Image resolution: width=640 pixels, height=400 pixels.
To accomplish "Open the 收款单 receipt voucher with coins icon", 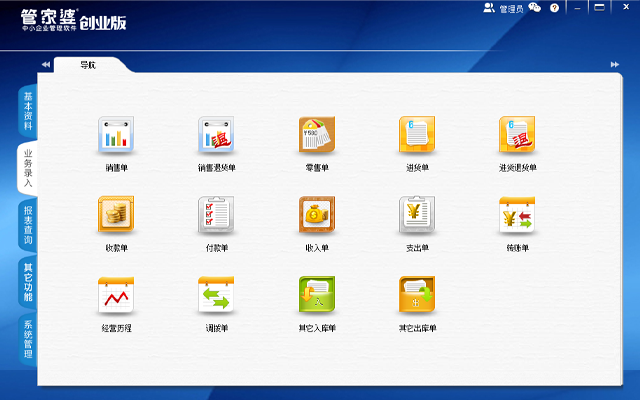I will click(116, 216).
